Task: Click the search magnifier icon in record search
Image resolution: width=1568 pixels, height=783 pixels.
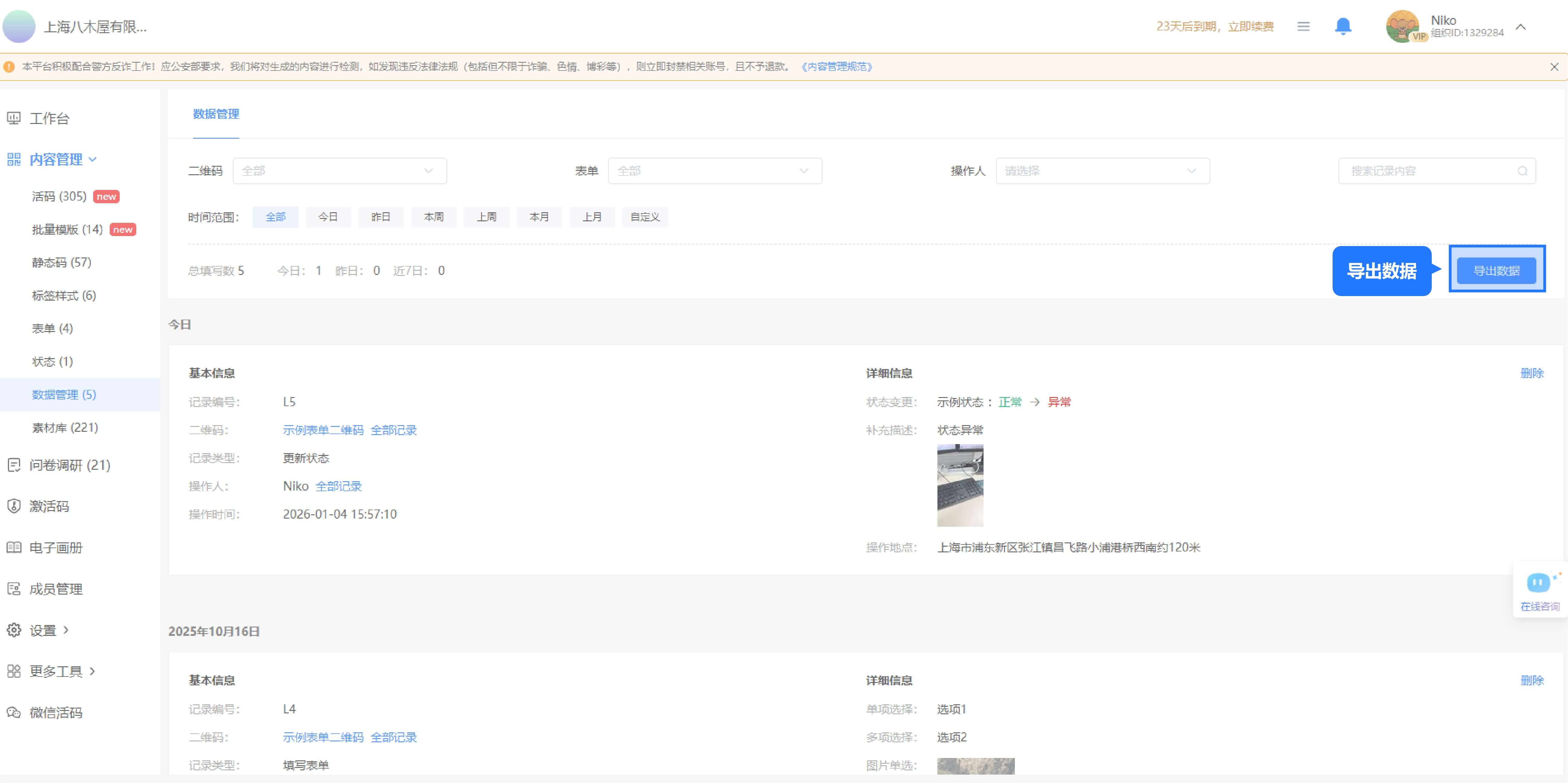Action: (x=1522, y=171)
